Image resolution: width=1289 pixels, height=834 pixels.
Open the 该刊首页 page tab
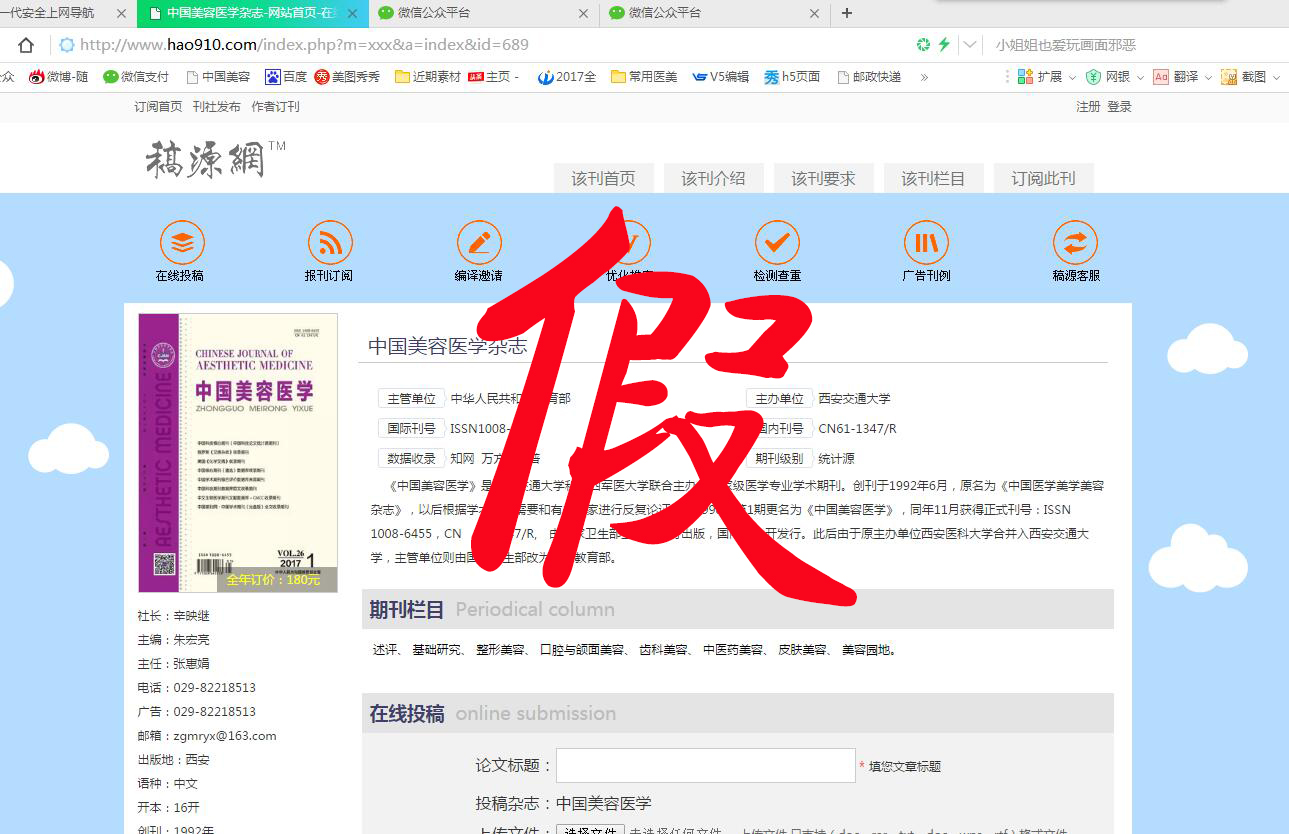603,179
